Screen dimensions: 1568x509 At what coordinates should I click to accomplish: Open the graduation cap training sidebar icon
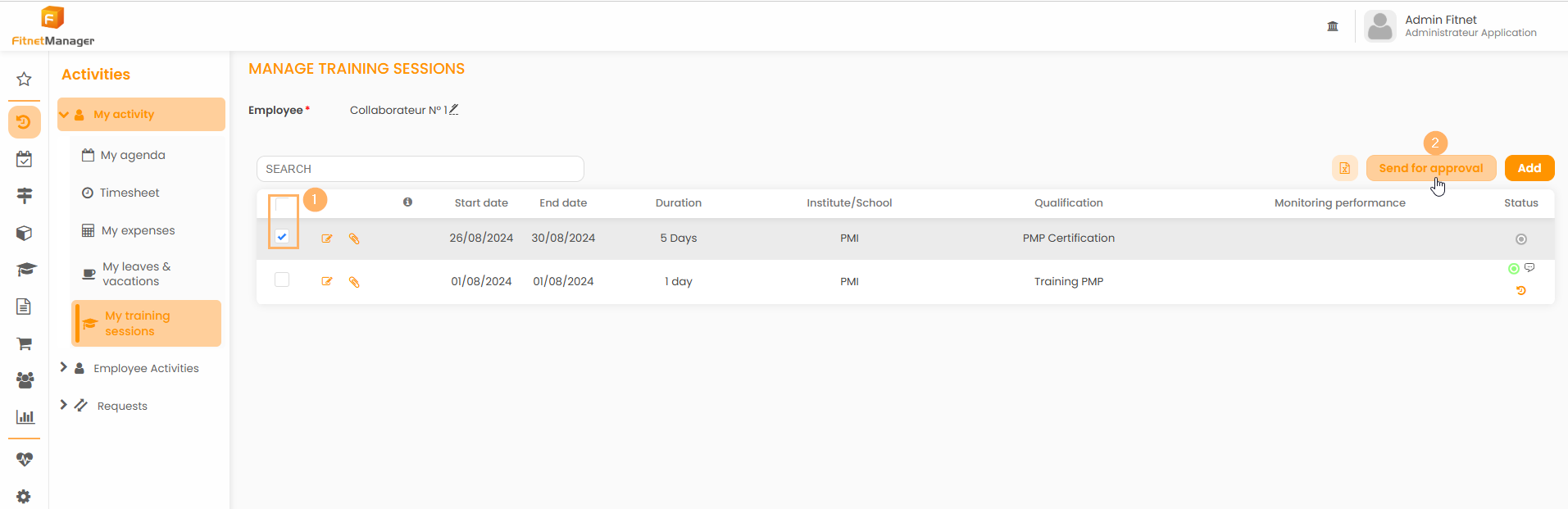point(25,270)
